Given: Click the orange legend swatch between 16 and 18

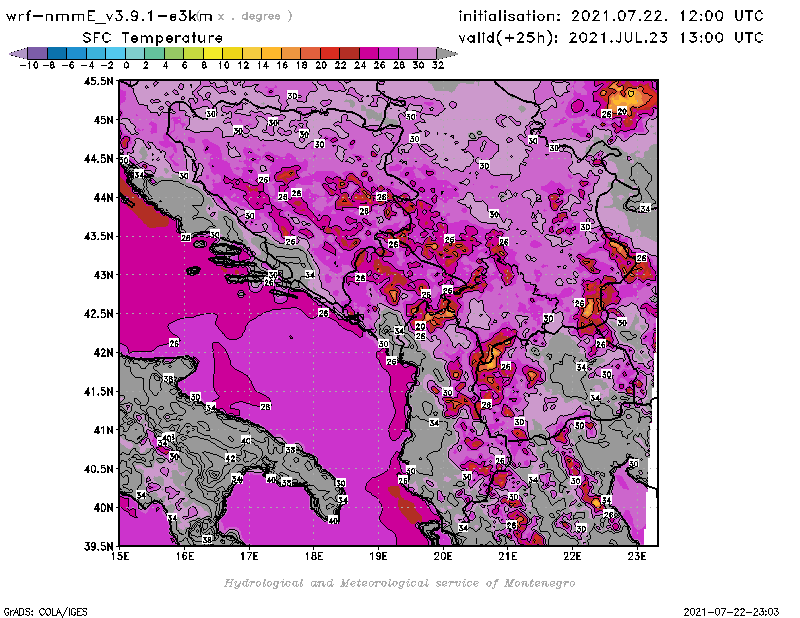Looking at the screenshot, I should pos(291,53).
